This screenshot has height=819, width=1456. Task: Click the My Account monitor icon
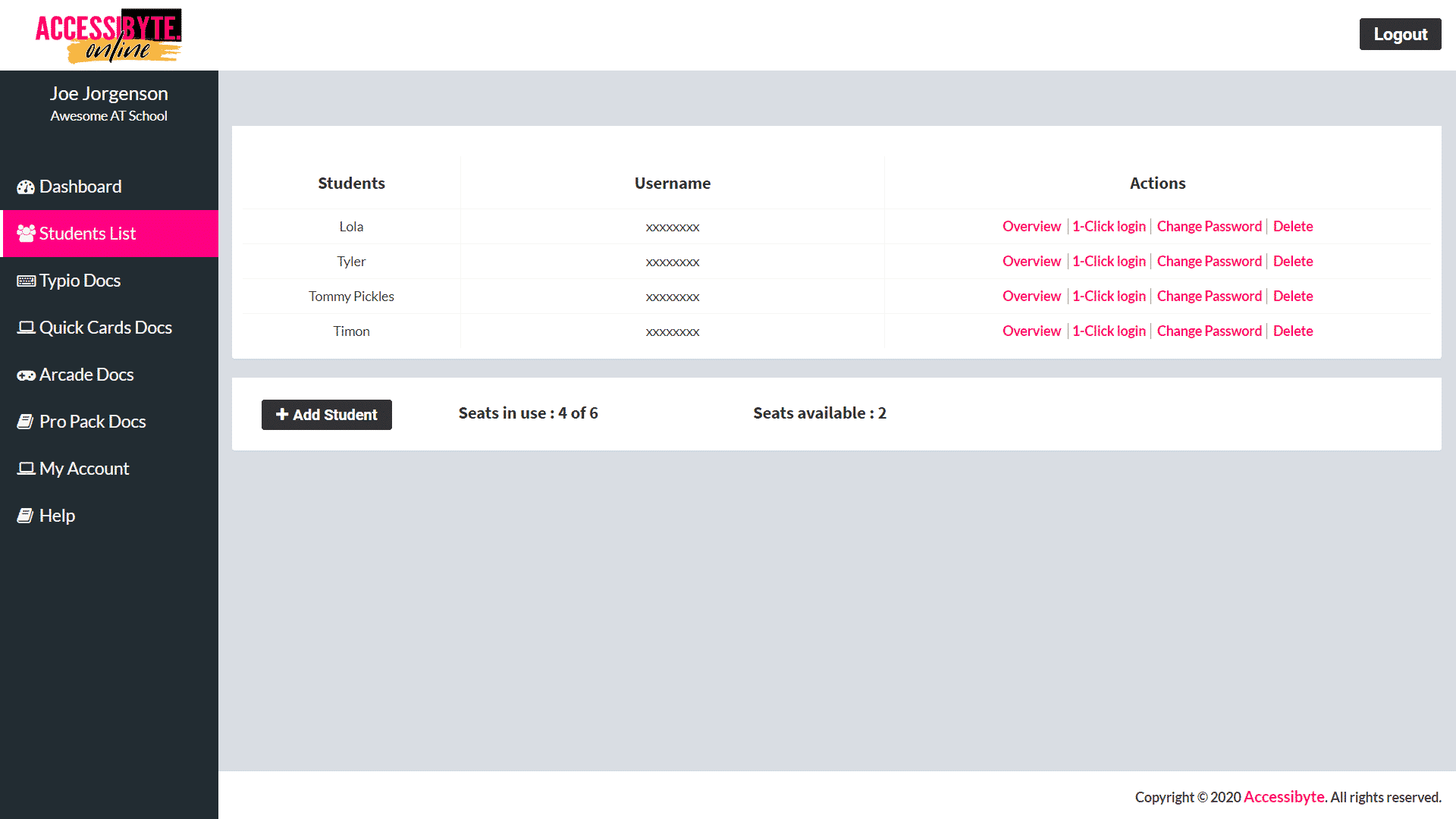click(27, 468)
